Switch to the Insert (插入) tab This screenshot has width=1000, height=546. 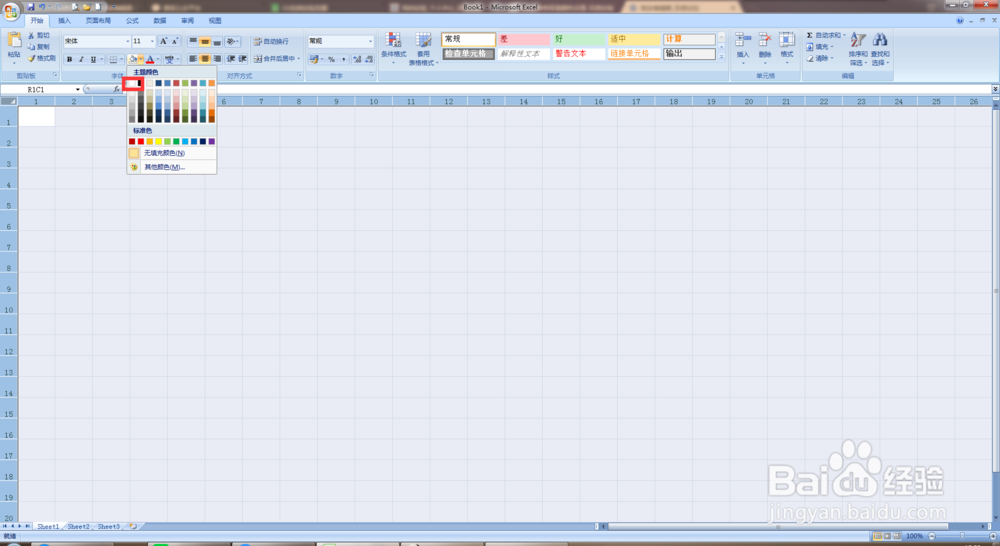tap(64, 21)
